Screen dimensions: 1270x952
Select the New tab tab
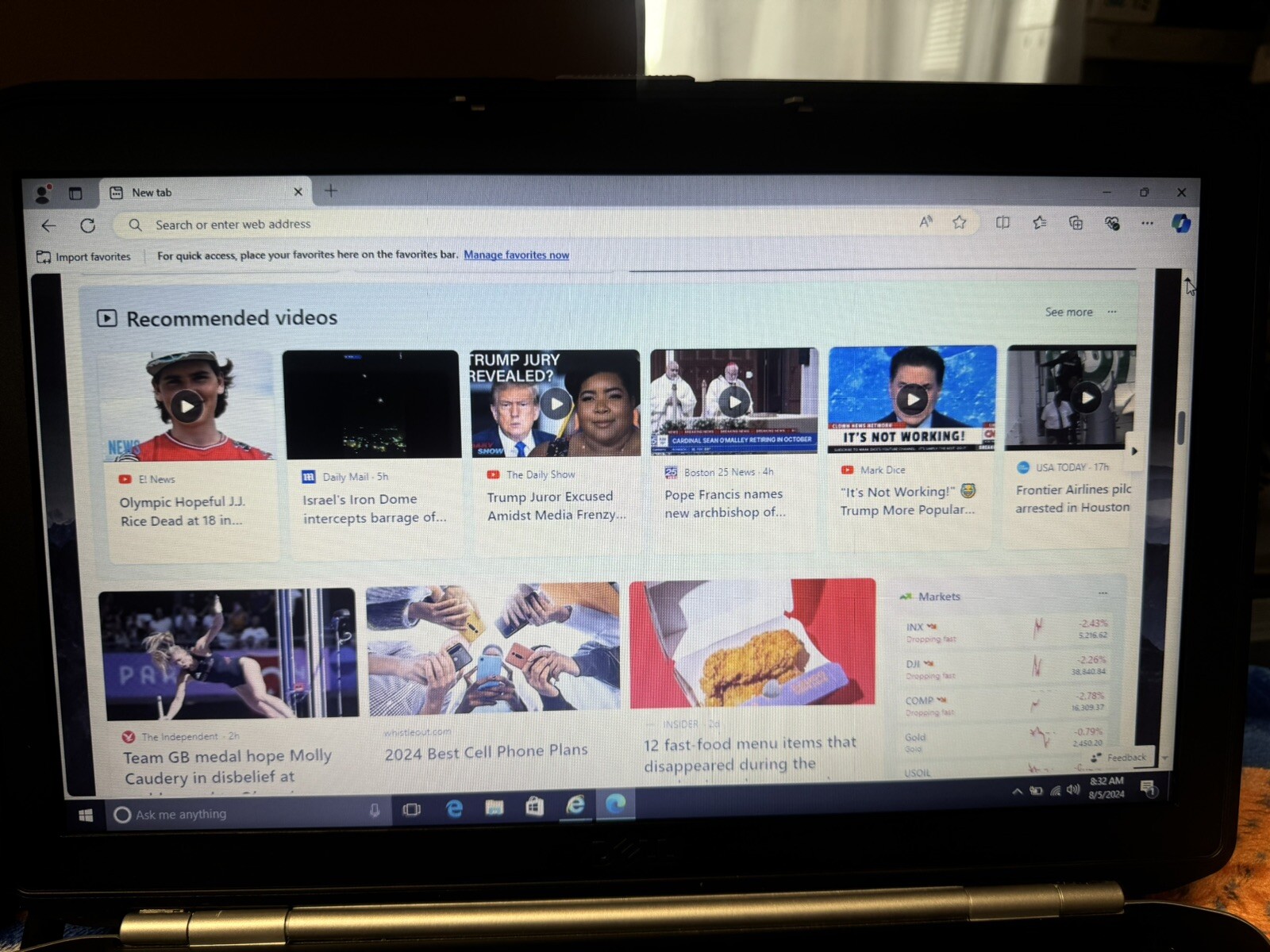206,192
